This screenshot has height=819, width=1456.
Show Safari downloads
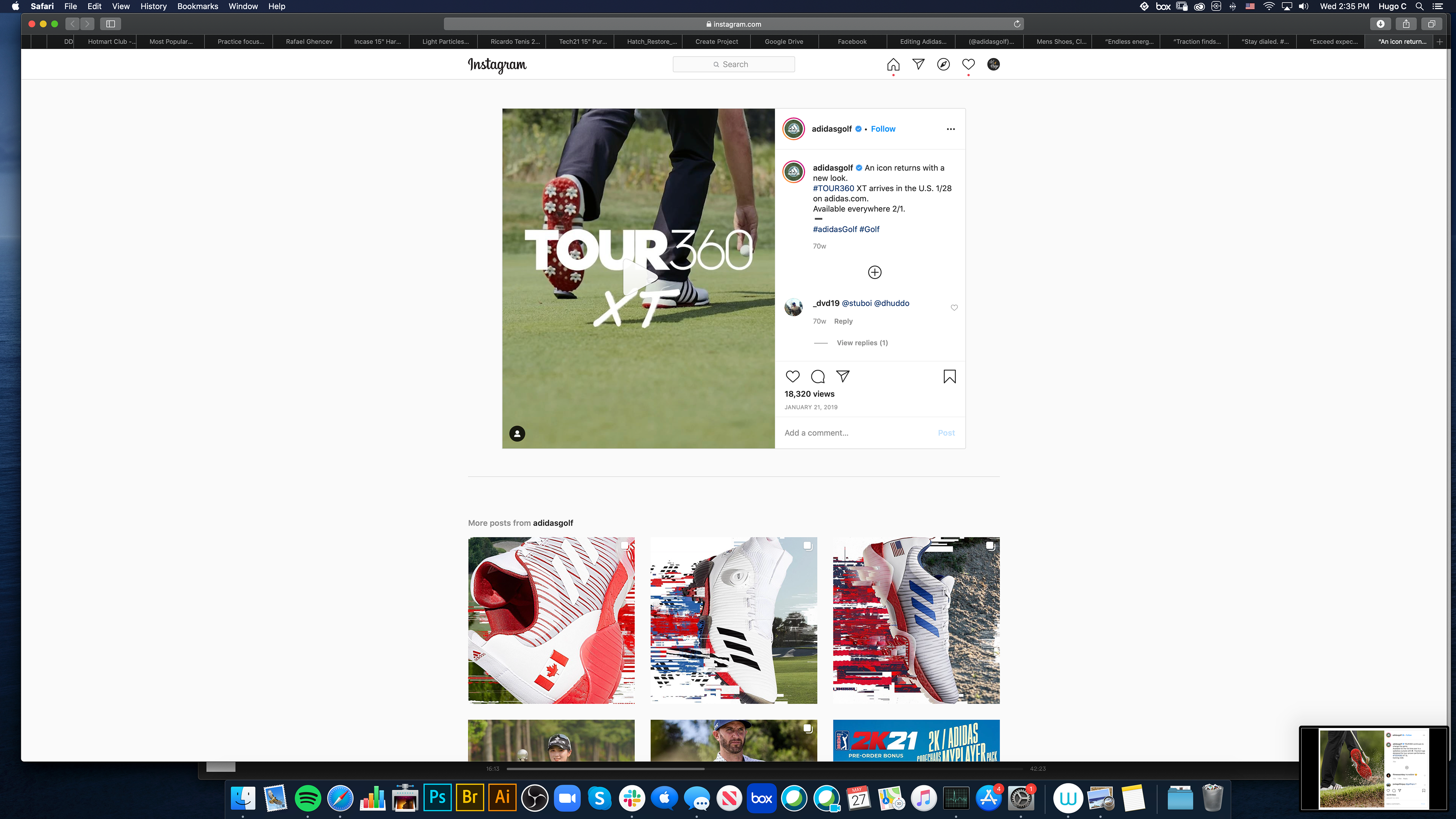pyautogui.click(x=1380, y=24)
